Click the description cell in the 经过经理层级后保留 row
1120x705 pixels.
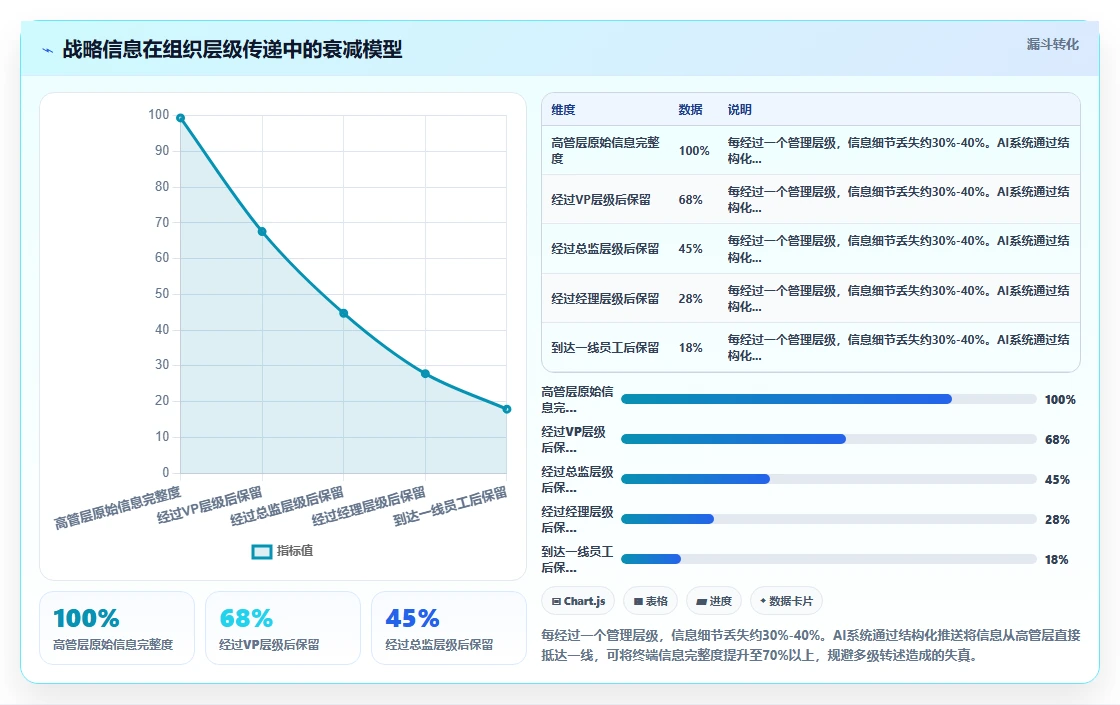[899, 299]
